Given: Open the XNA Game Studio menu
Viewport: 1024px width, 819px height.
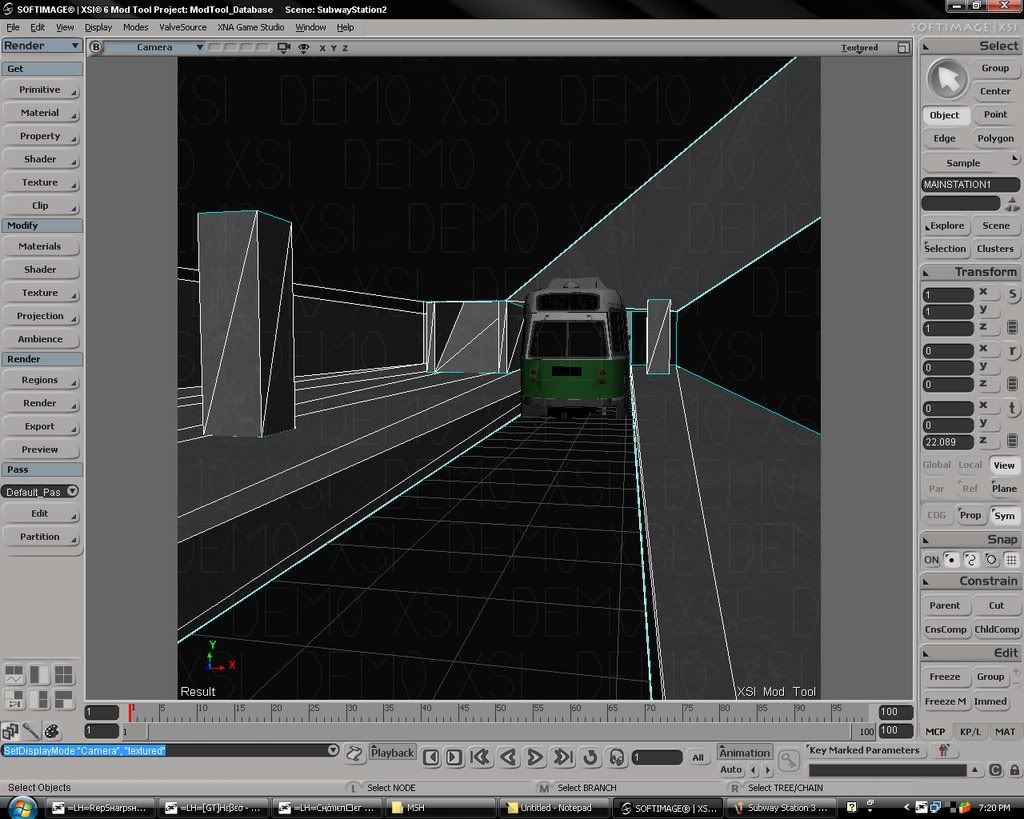Looking at the screenshot, I should 251,27.
